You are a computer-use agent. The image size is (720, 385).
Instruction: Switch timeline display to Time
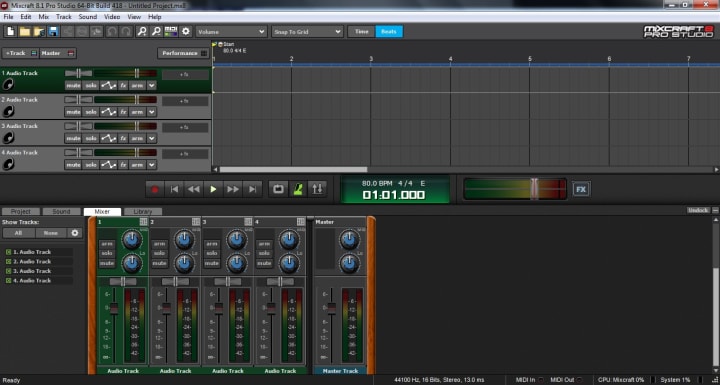[361, 32]
